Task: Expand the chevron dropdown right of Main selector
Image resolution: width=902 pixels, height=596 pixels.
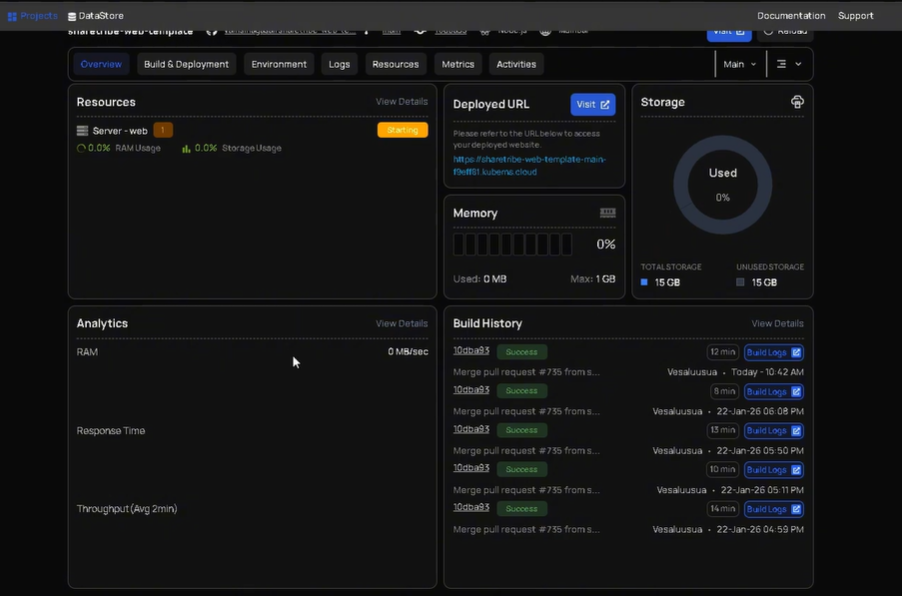Action: click(x=797, y=63)
